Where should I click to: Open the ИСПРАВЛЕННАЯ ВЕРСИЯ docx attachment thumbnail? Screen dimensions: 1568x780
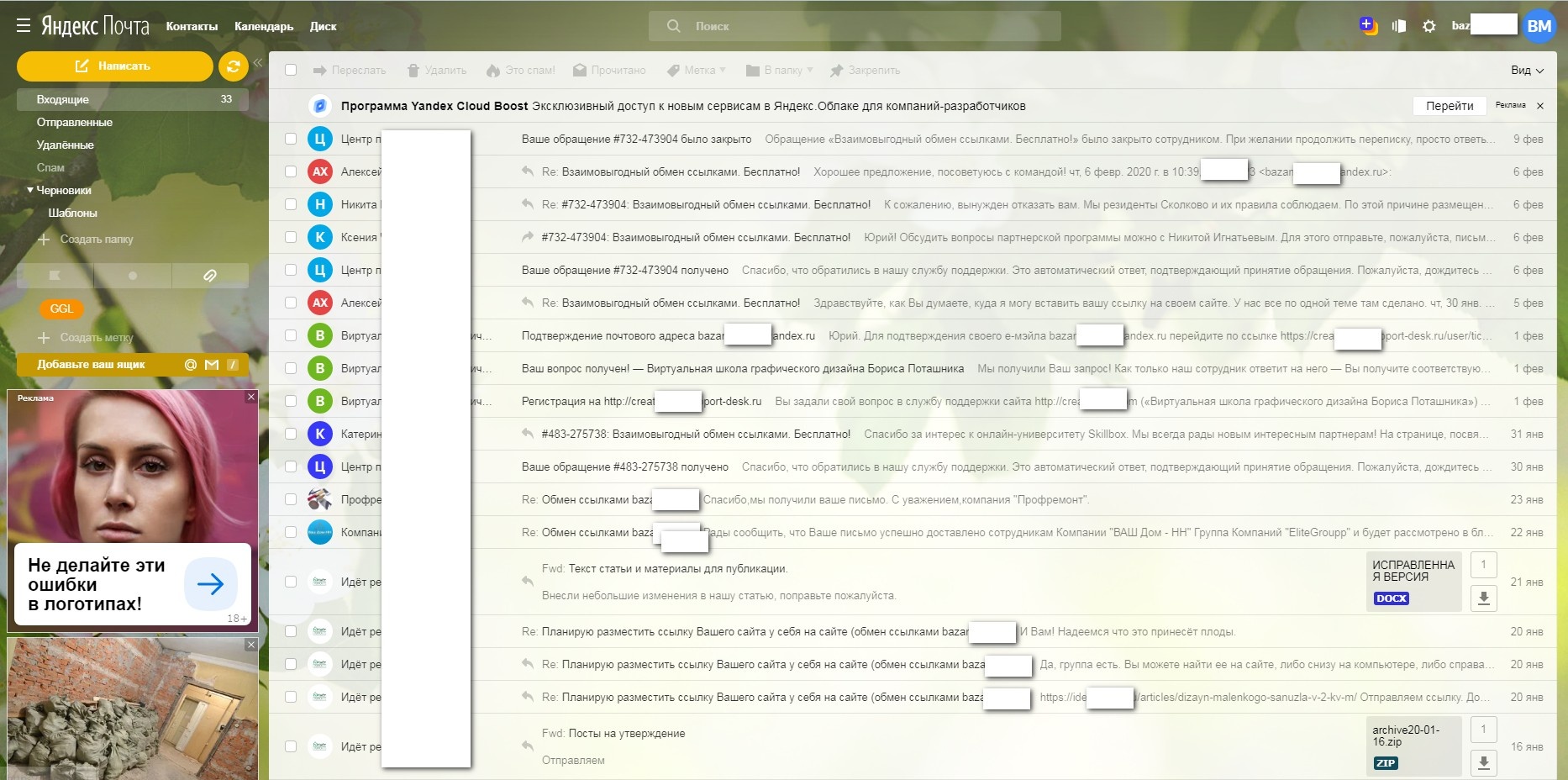pyautogui.click(x=1414, y=581)
